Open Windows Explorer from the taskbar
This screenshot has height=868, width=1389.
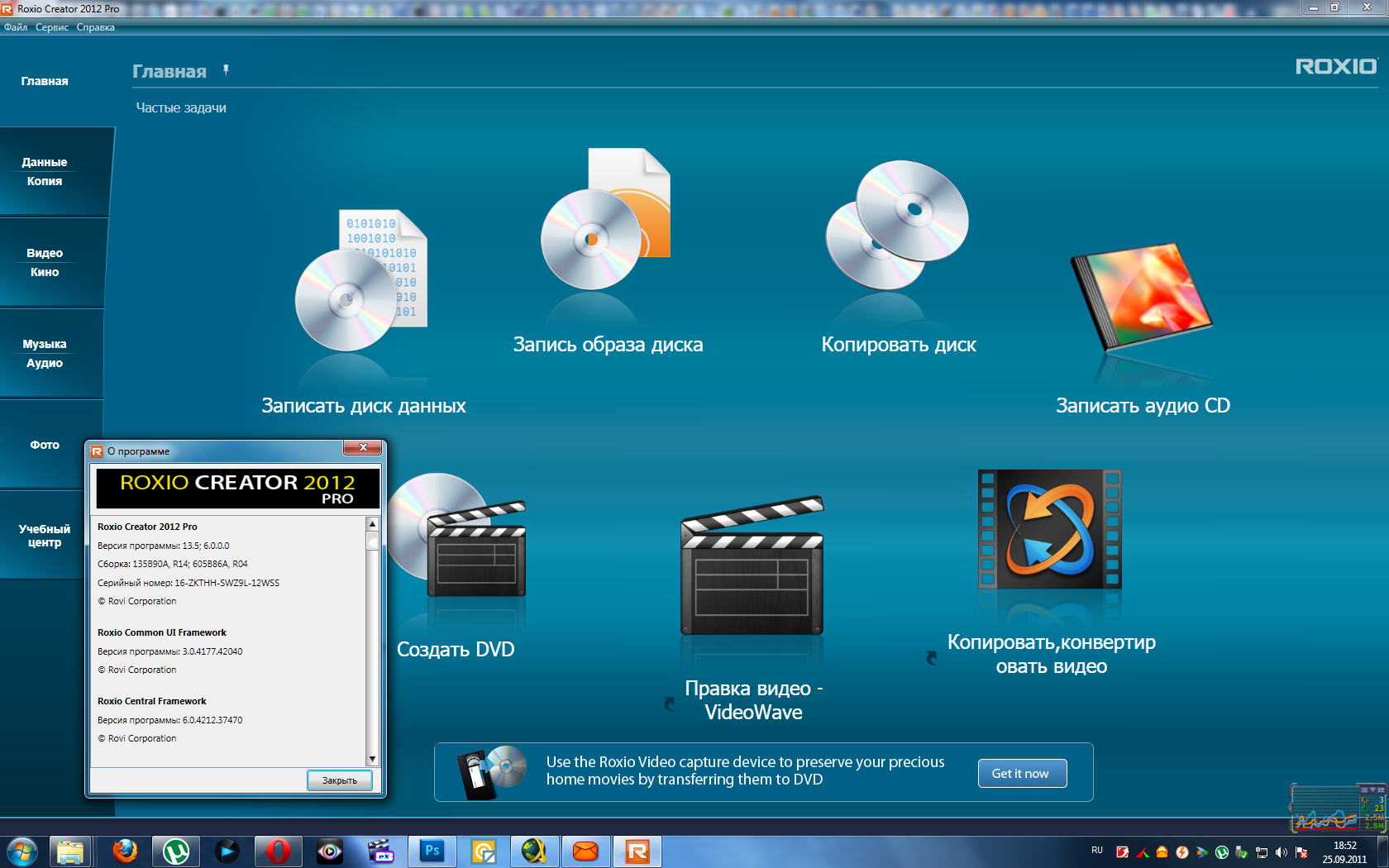70,851
